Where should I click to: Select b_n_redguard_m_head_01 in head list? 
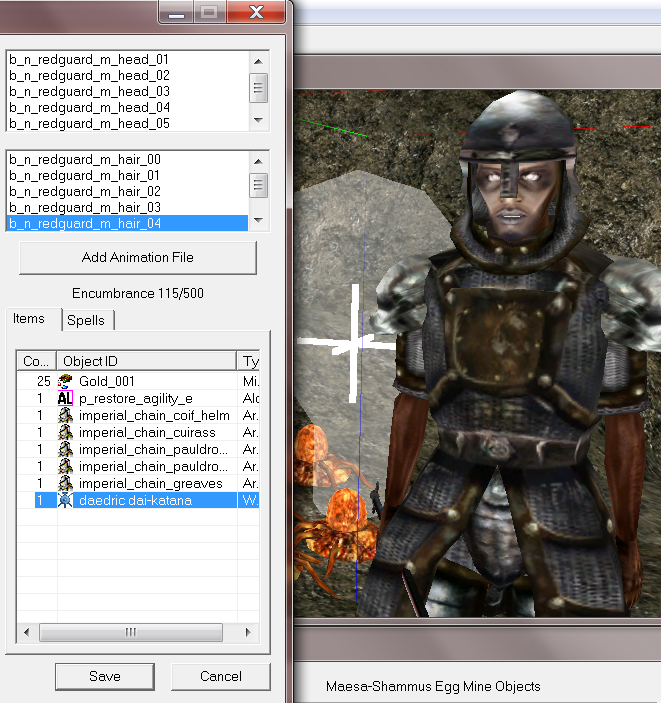[x=128, y=59]
